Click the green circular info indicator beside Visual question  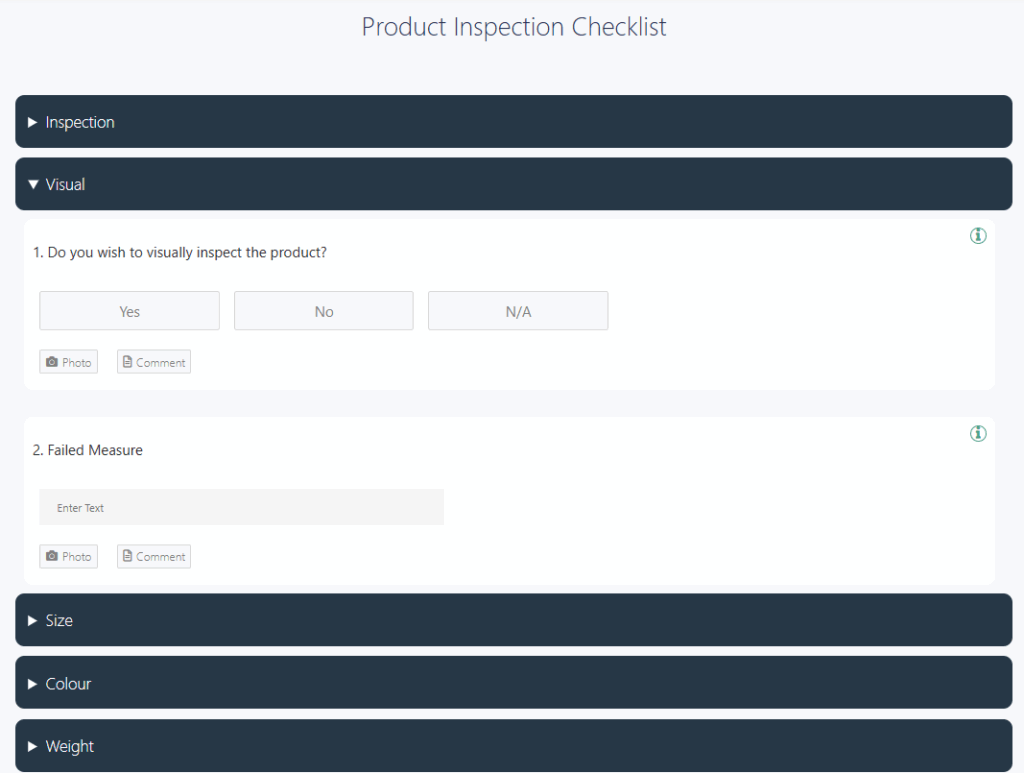tap(978, 236)
